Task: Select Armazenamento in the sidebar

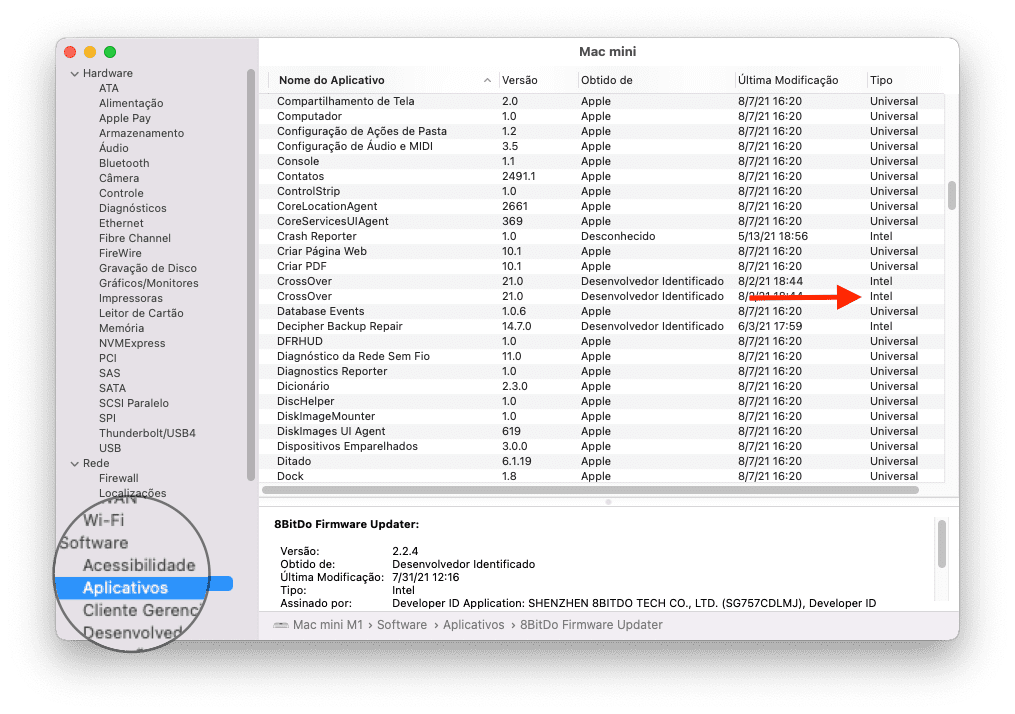Action: pyautogui.click(x=141, y=133)
